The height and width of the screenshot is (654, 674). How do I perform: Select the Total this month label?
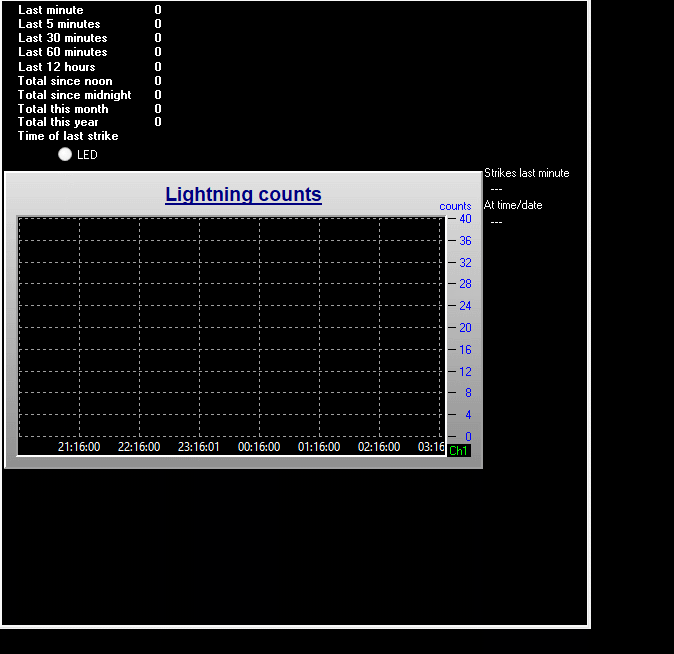coord(63,109)
